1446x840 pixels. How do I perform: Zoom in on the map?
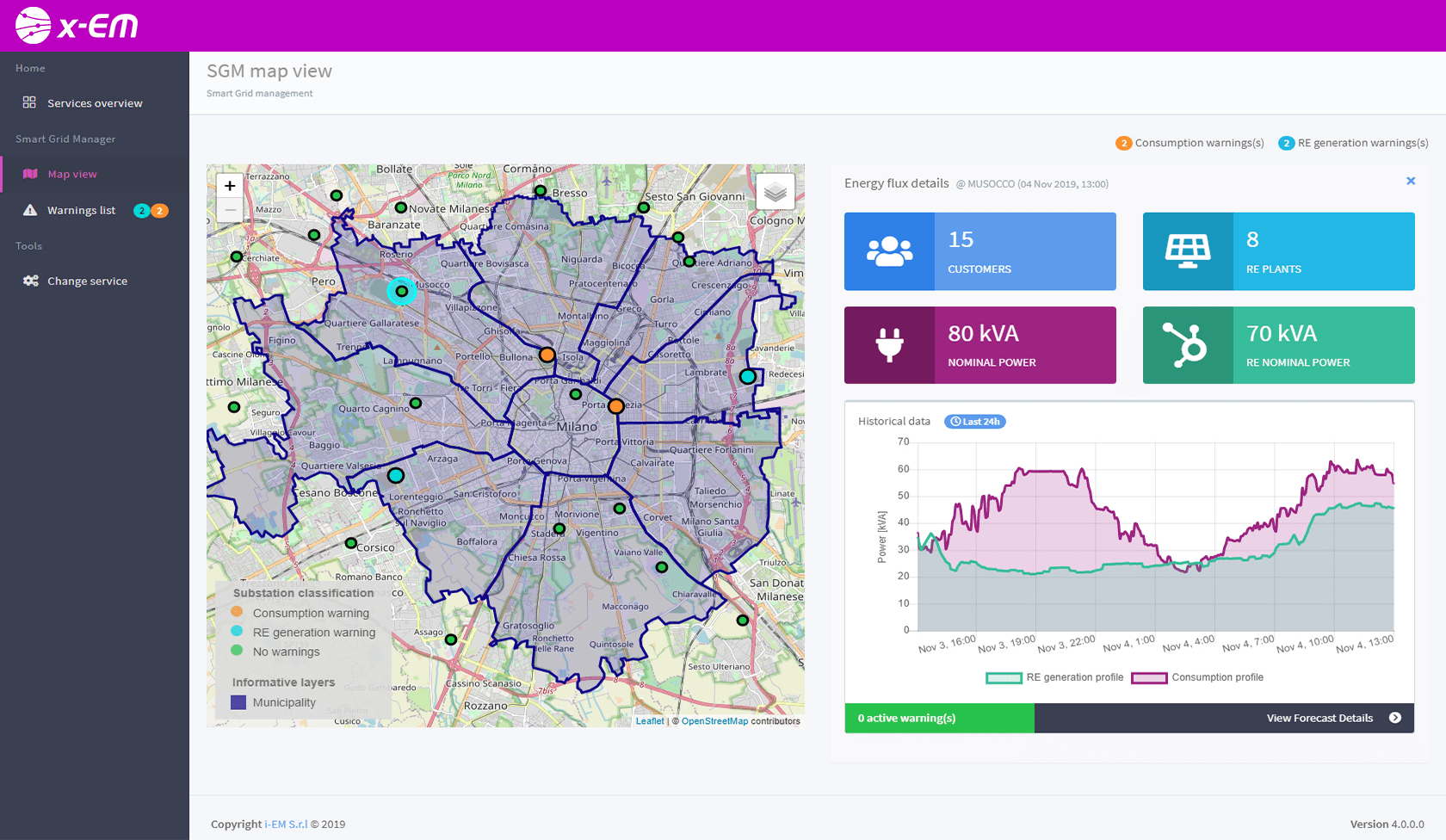[230, 186]
